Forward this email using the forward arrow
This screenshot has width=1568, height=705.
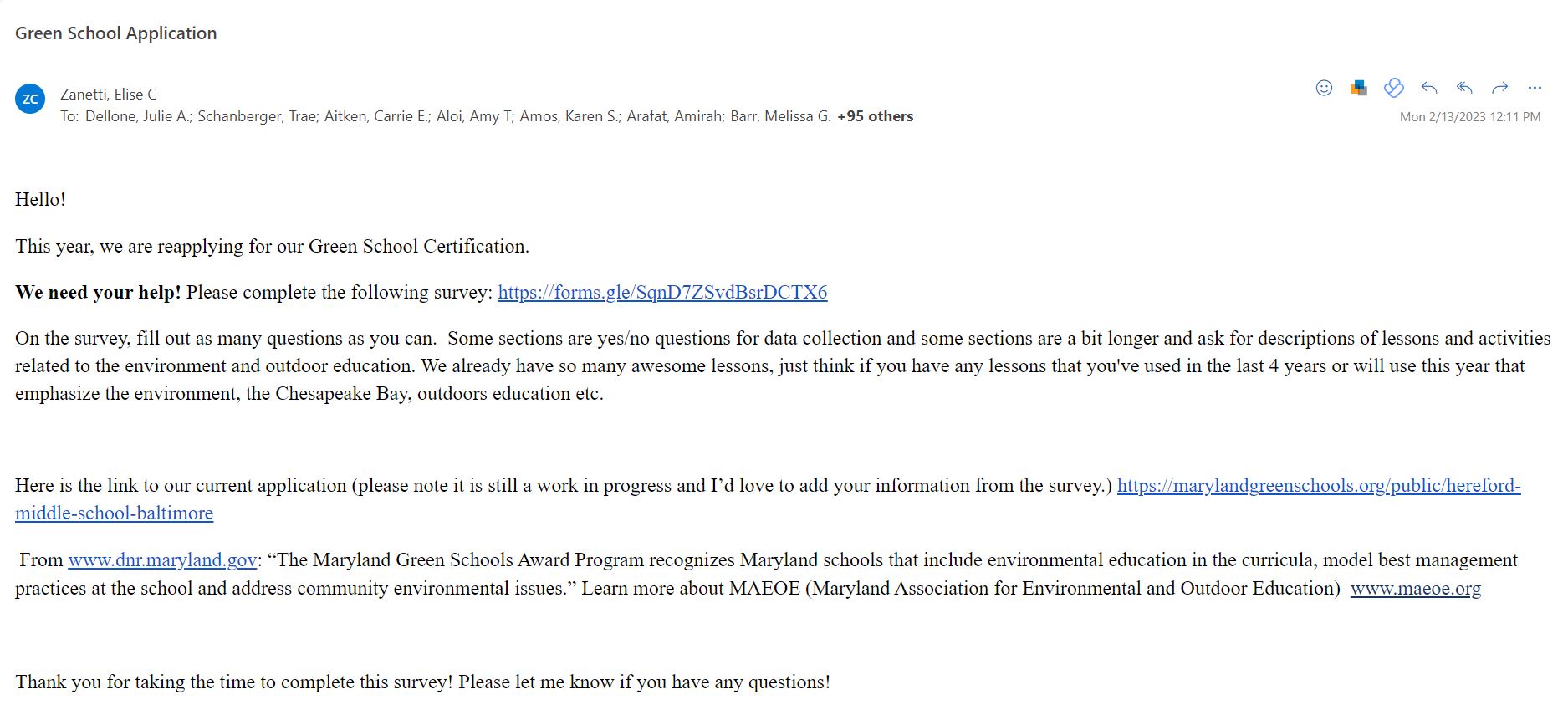1499,88
